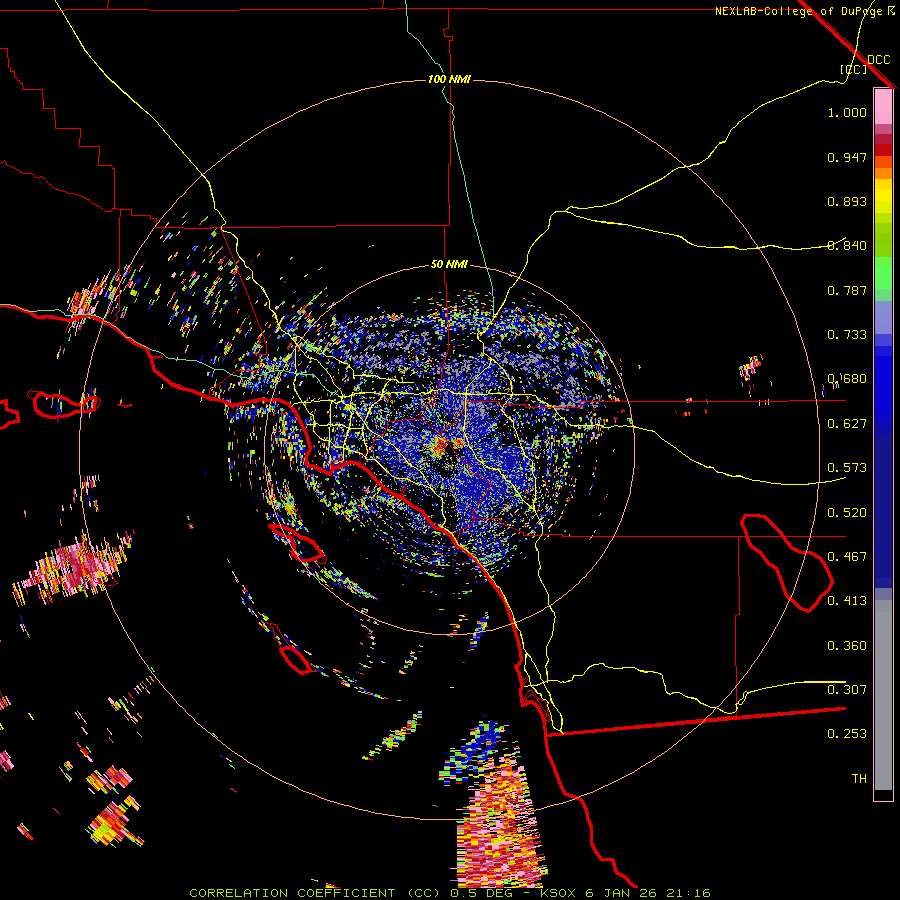Screen dimensions: 900x900
Task: Click the 0.413 scale value
Action: point(847,601)
